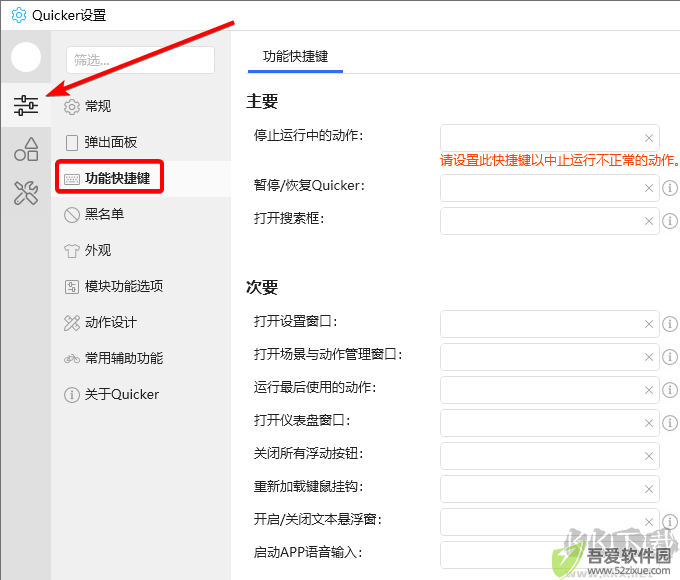Set hotkey field for 打开设置窗口
This screenshot has width=680, height=580.
coord(550,324)
